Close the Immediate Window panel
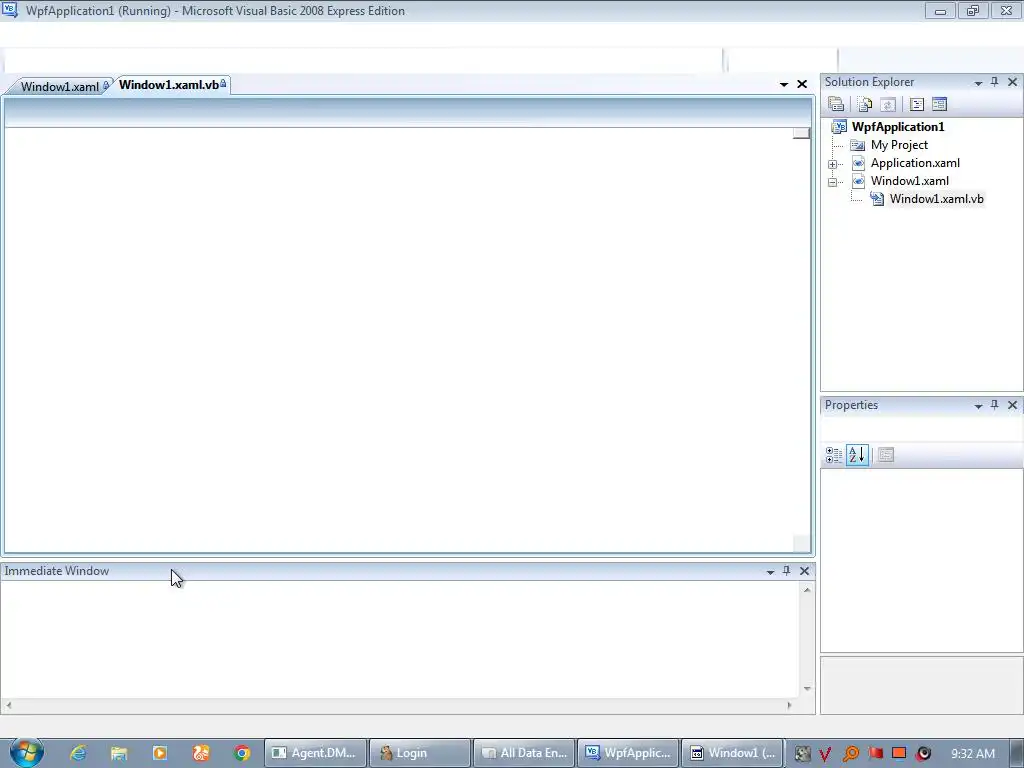 coord(805,571)
